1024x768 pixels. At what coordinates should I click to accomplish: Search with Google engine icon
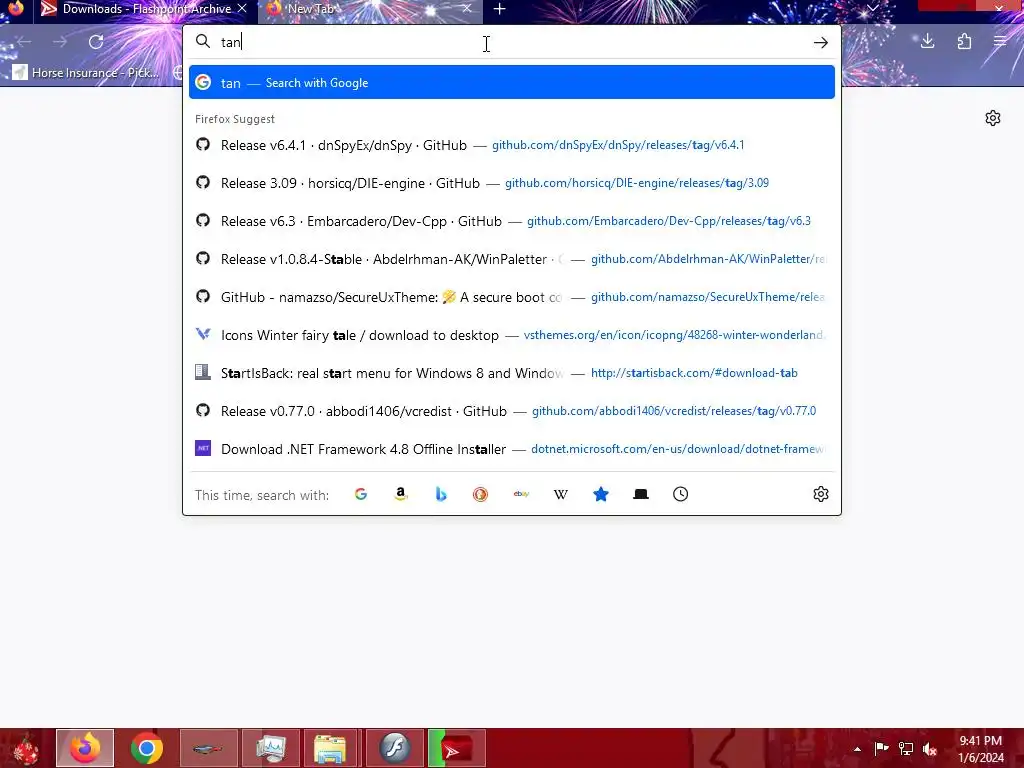point(360,494)
